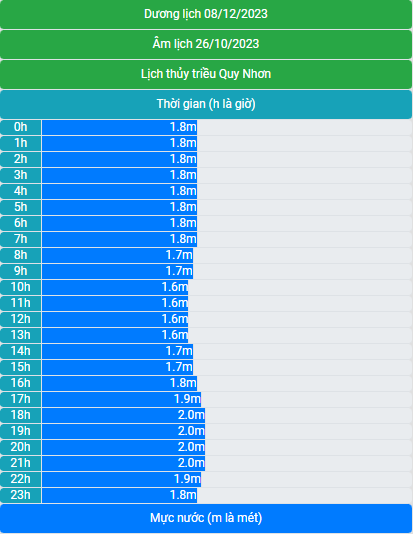
Task: Select the 20h time label
Action: click(x=20, y=447)
